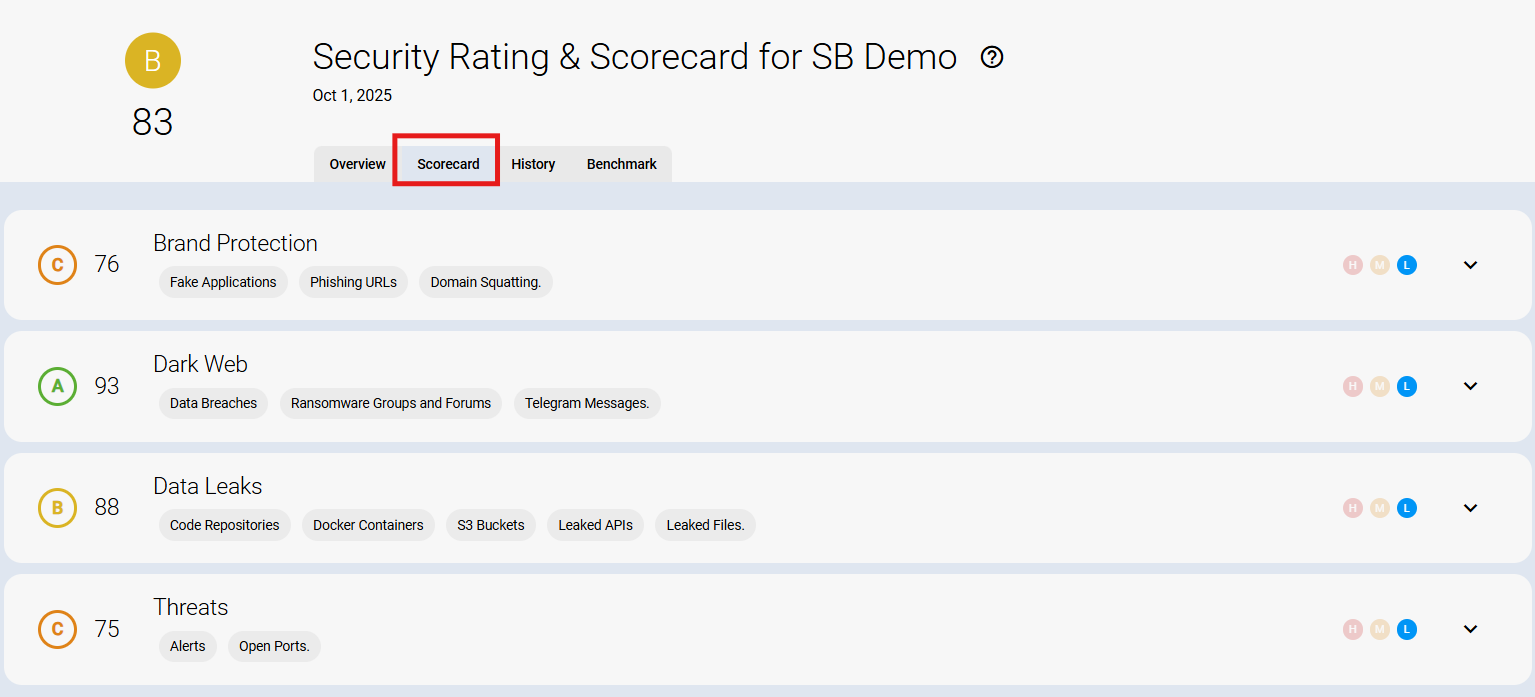1535x697 pixels.
Task: Expand the Threats section chevron
Action: pos(1470,629)
